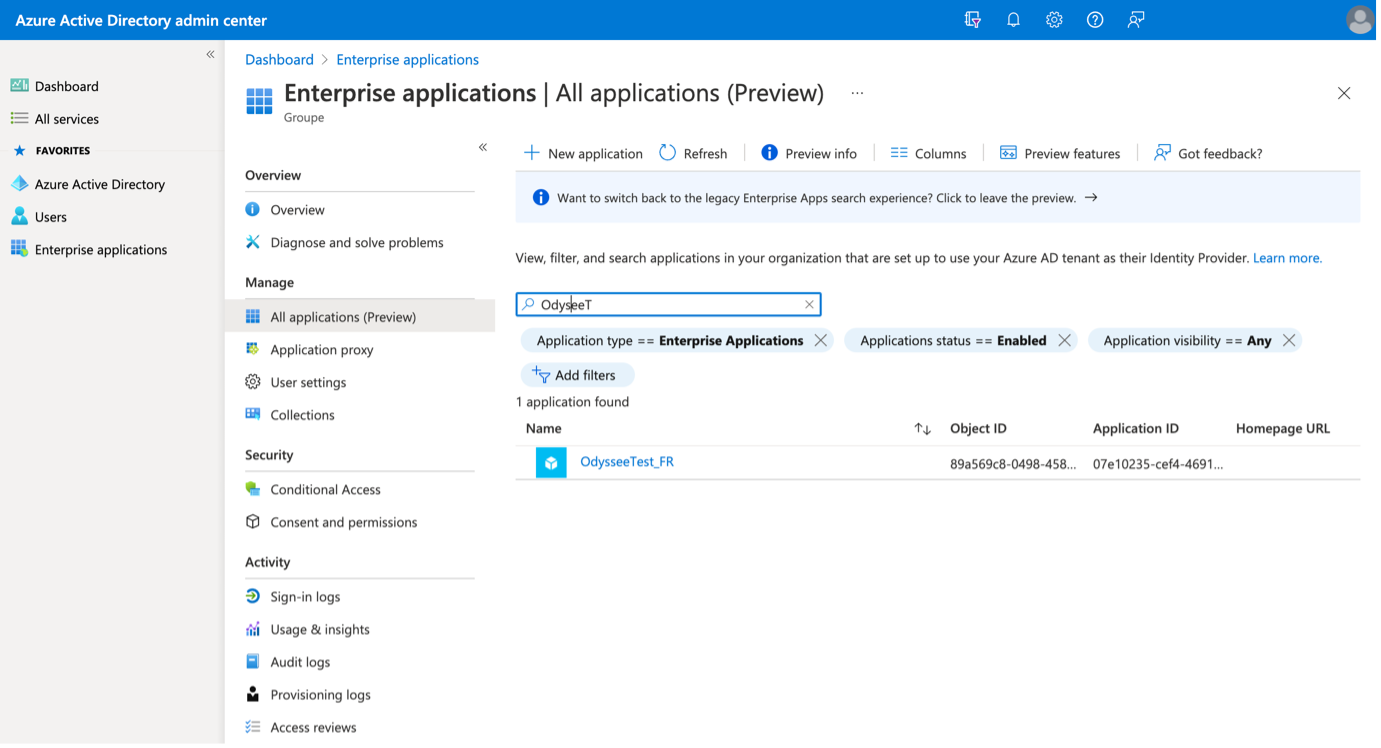Close the Enterprise applications blade

[1344, 93]
